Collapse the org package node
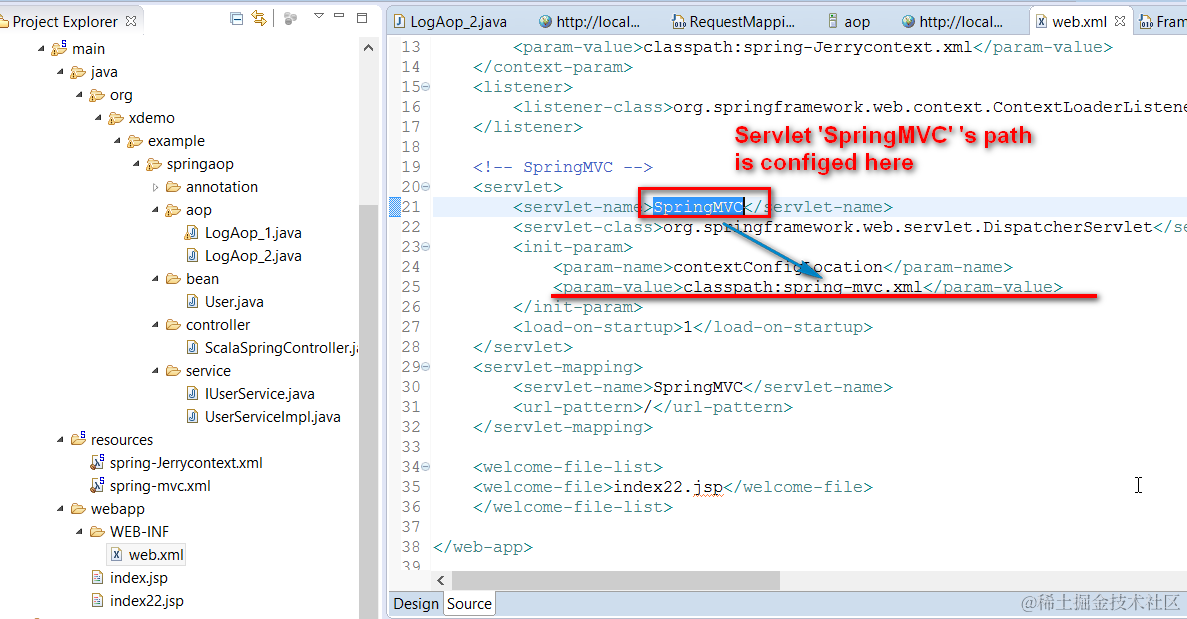 [79, 95]
